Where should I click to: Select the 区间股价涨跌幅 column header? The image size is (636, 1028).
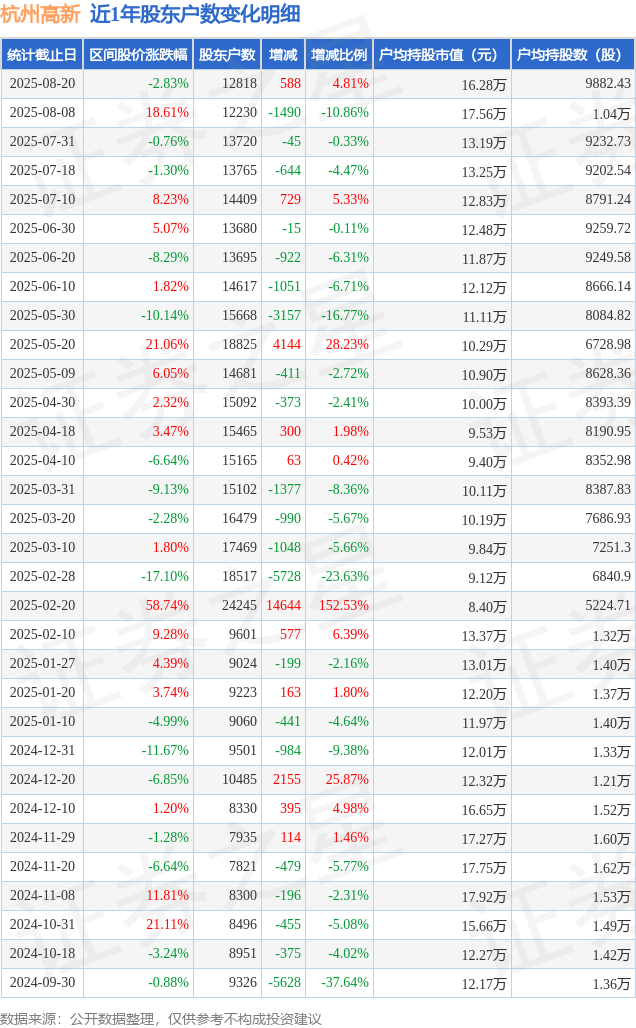(x=137, y=55)
